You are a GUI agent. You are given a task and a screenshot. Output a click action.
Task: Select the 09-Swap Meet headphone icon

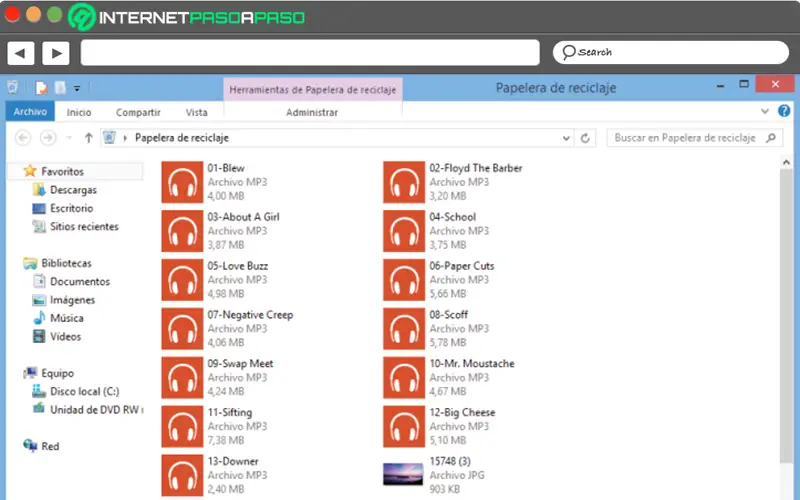click(182, 378)
